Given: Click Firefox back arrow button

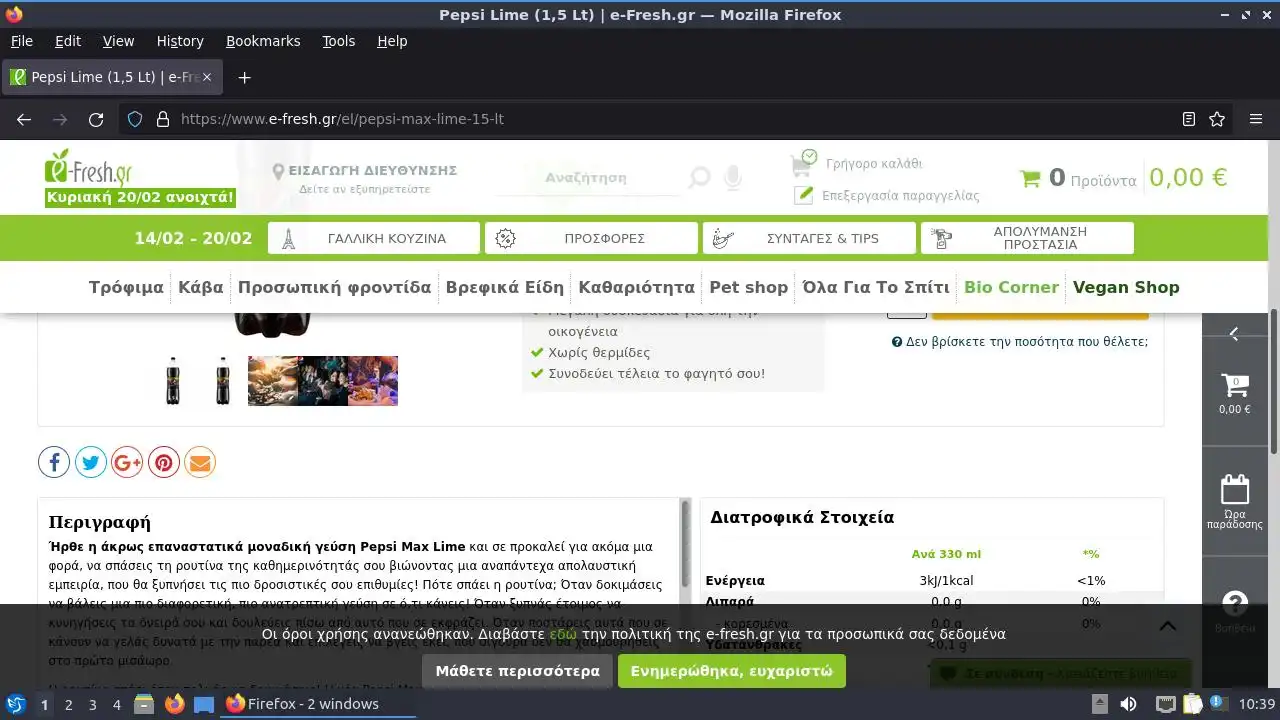Looking at the screenshot, I should (24, 119).
